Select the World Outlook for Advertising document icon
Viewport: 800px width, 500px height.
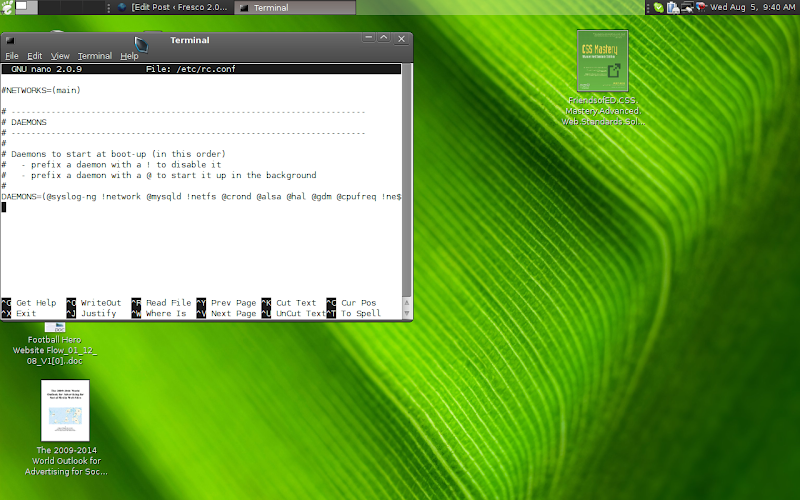point(65,410)
